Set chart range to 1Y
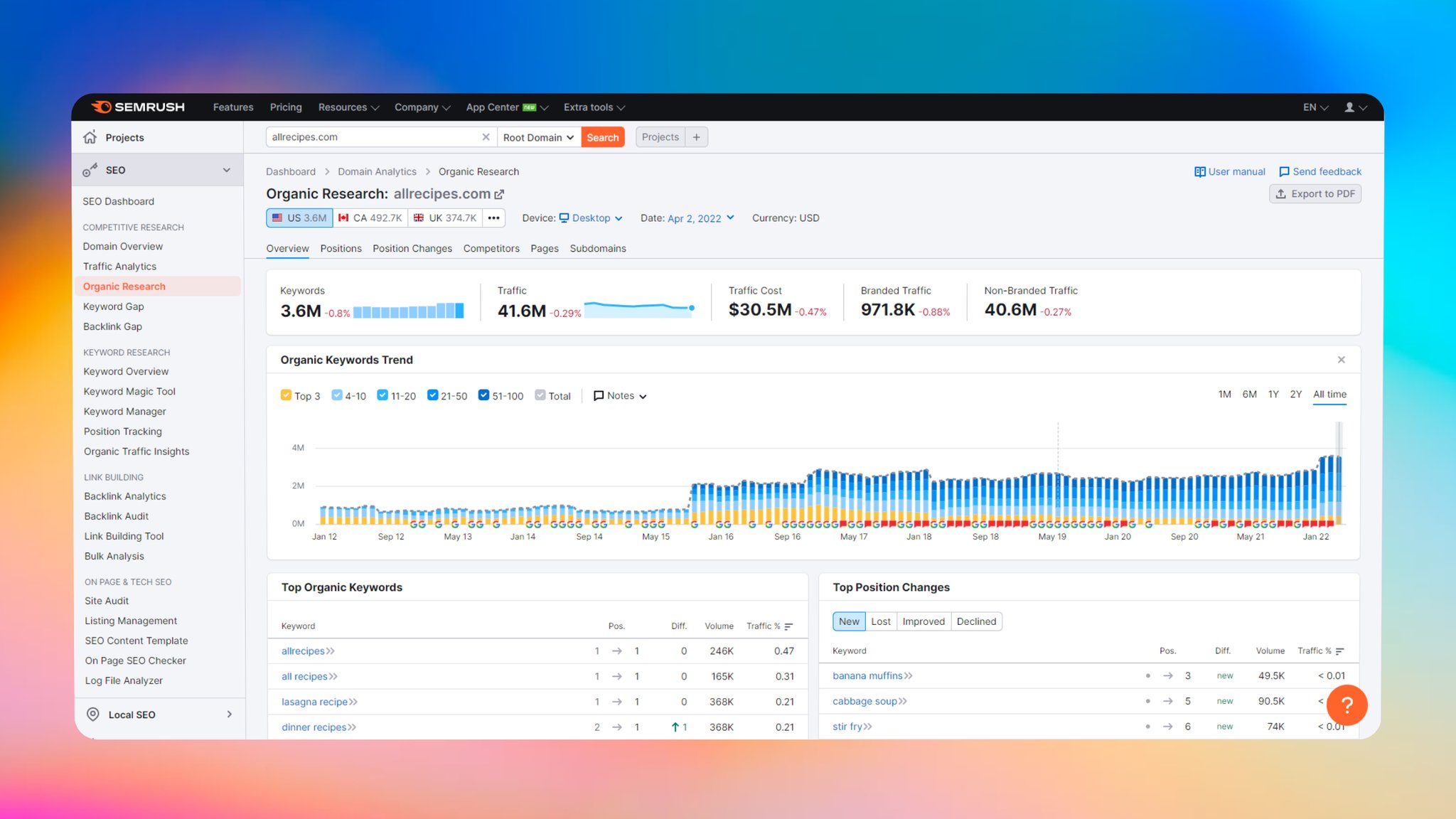The width and height of the screenshot is (1456, 819). 1273,395
